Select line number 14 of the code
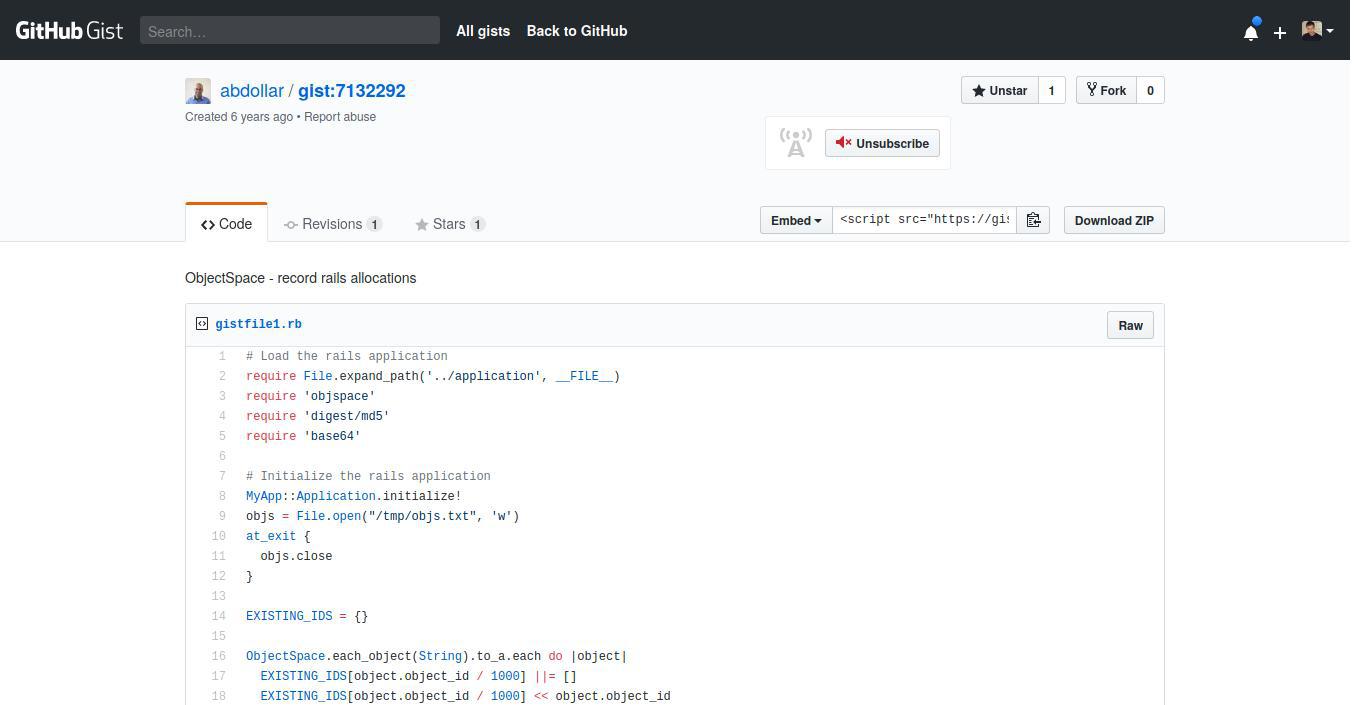 [219, 616]
